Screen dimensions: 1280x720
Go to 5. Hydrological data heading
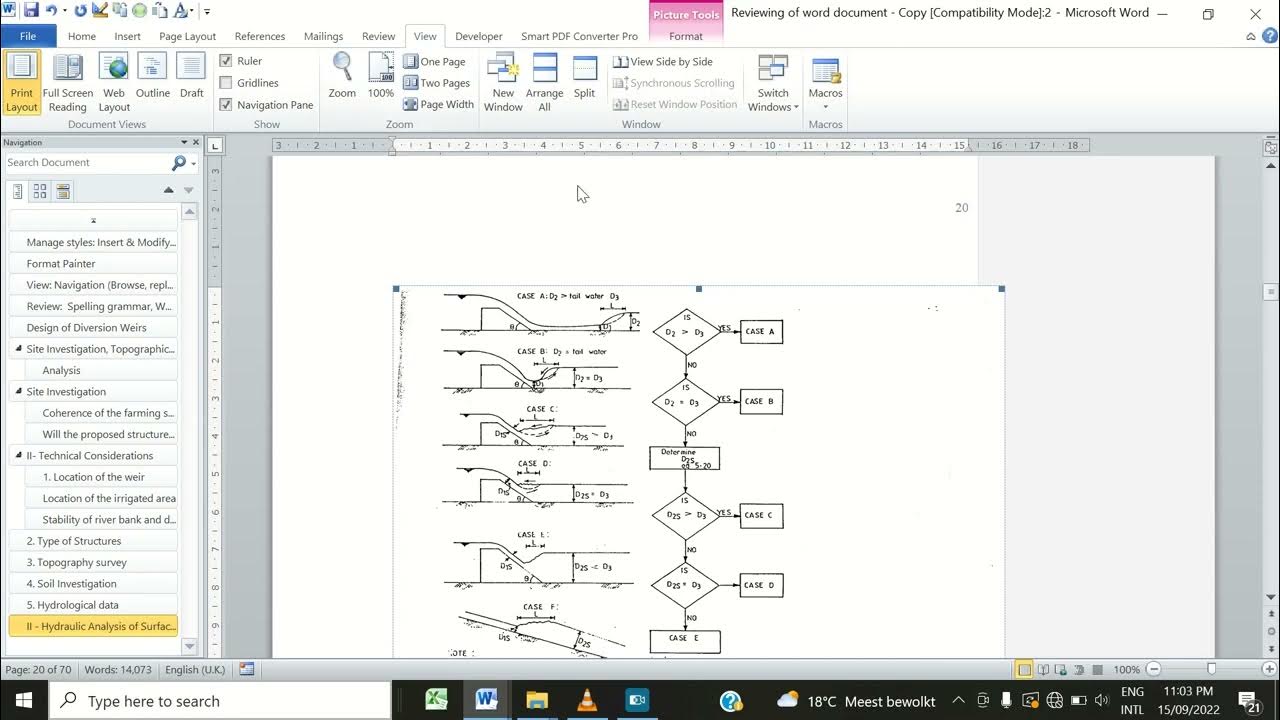coord(93,605)
